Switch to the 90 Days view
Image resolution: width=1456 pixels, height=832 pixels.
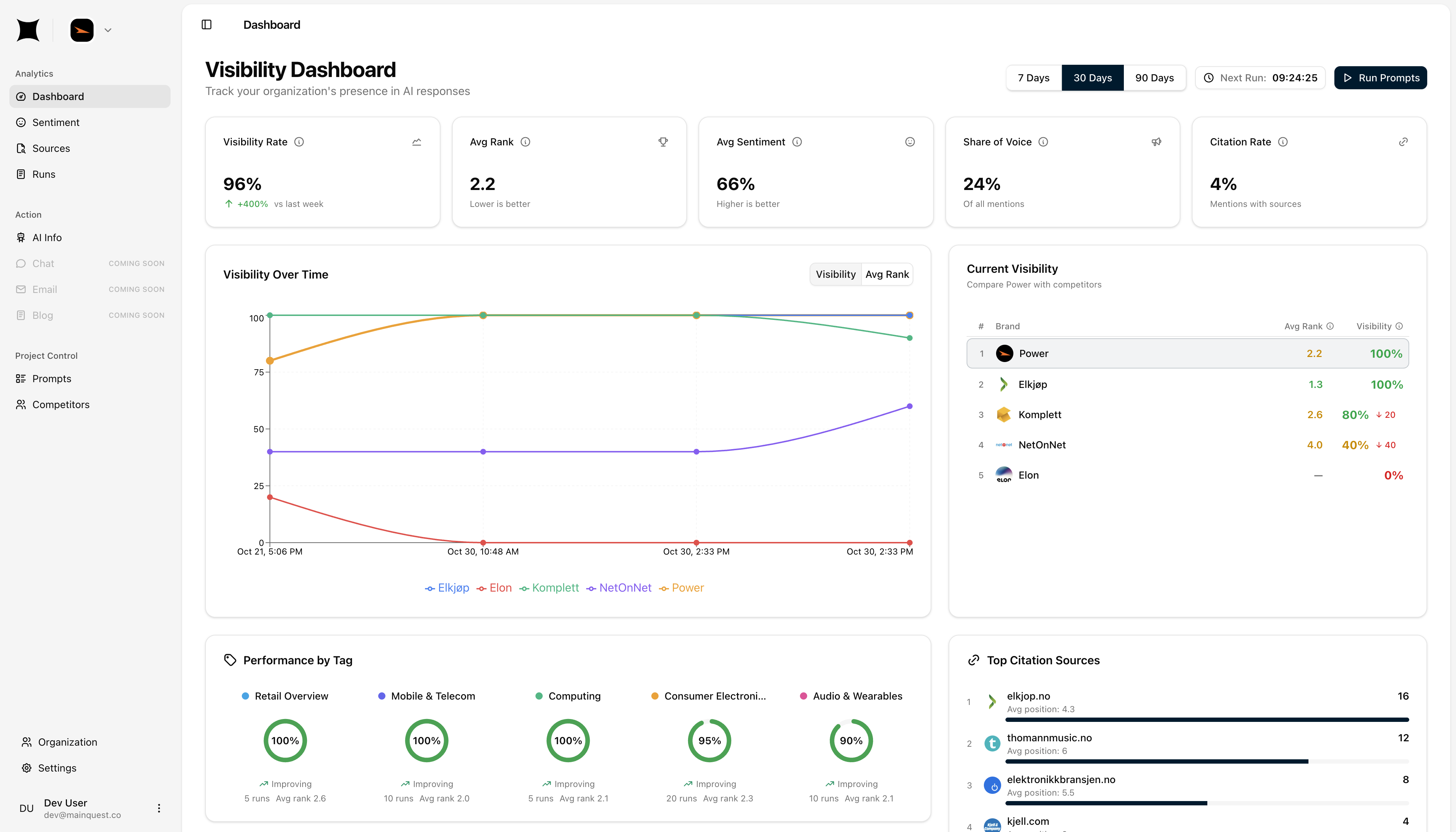1154,77
